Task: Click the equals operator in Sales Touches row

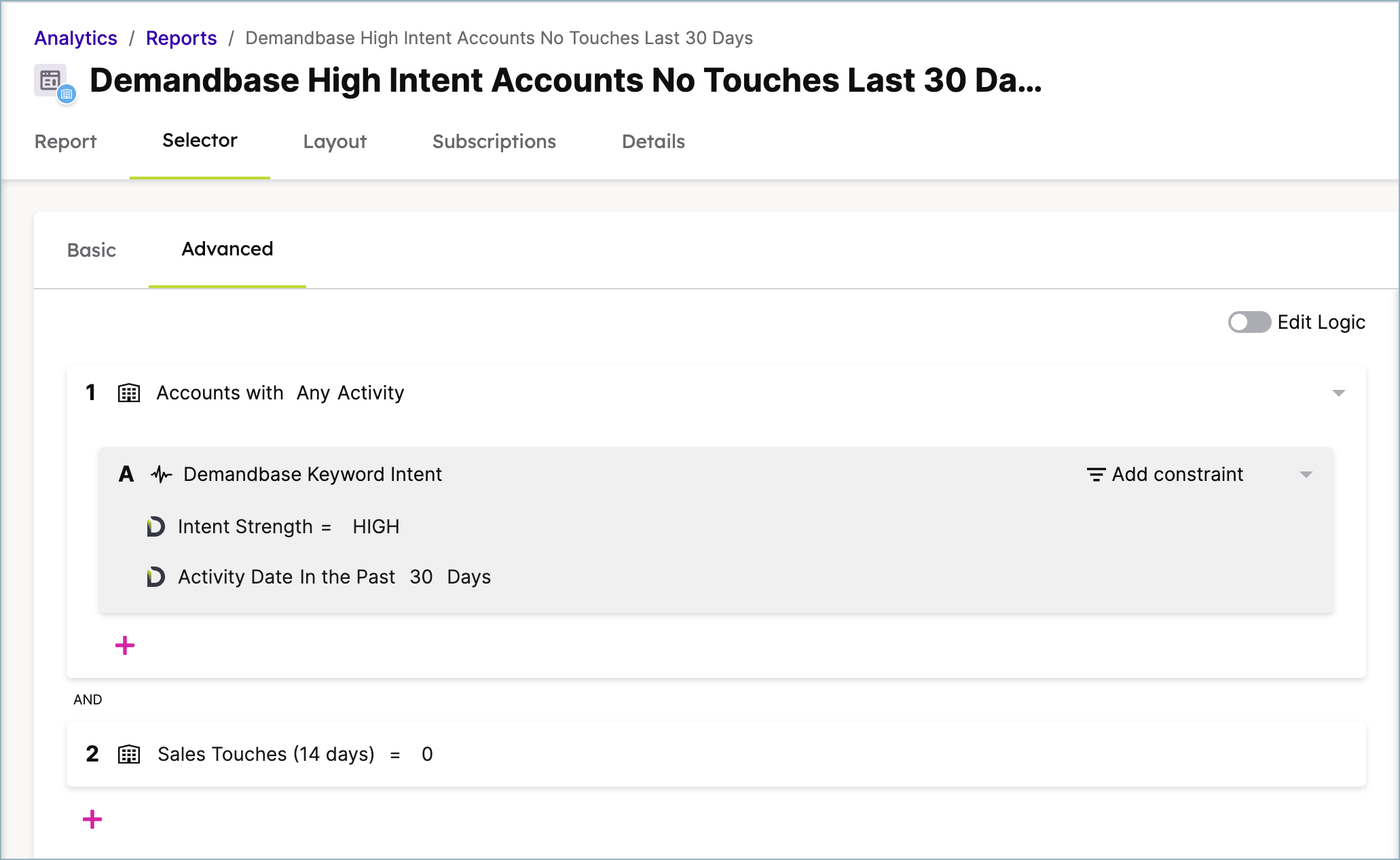Action: pos(395,755)
